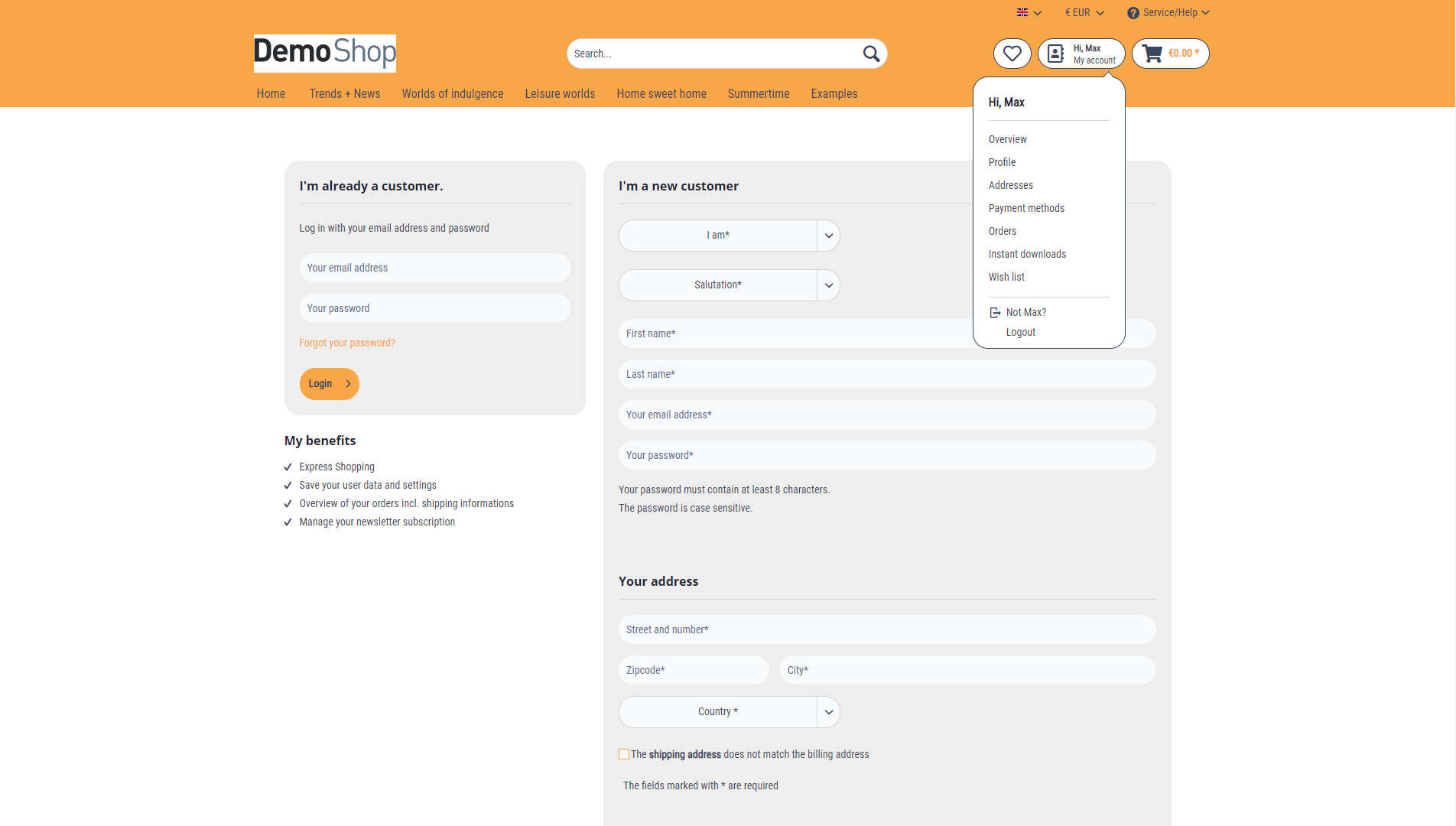This screenshot has height=826, width=1456.
Task: Click 'Manage your newsletter subscription' text
Action: tap(377, 522)
